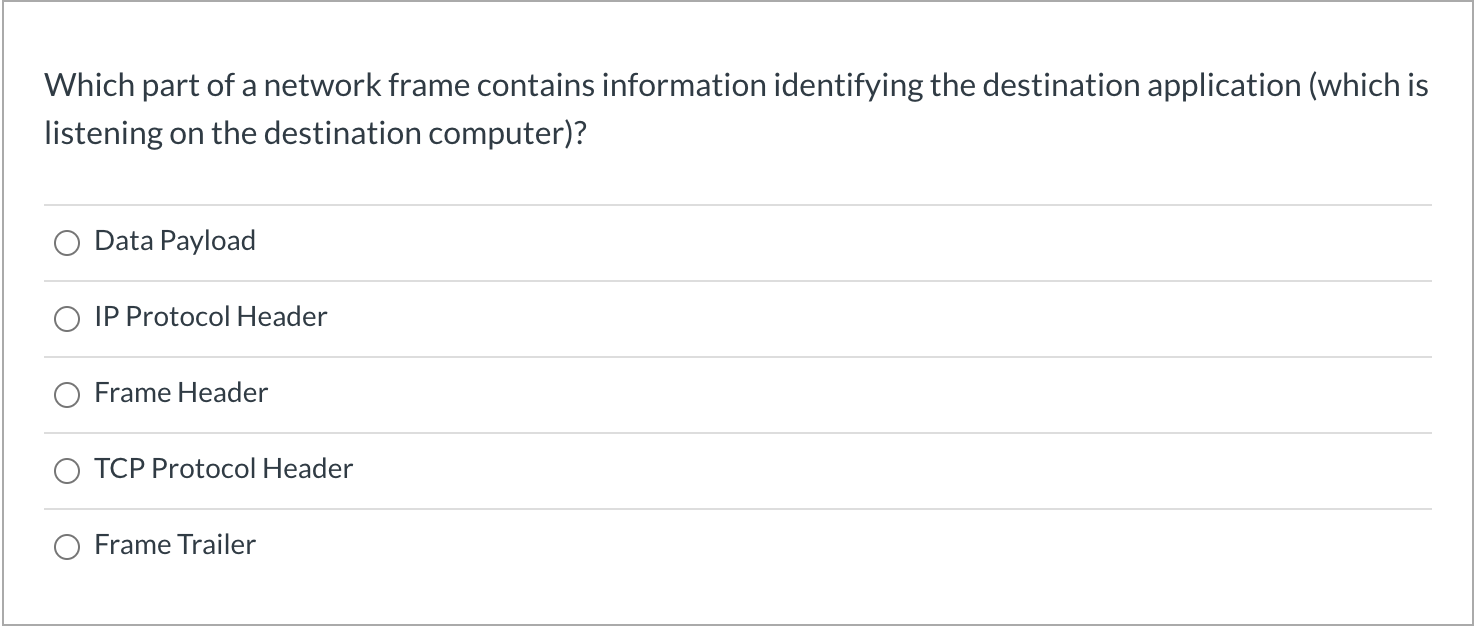Click the first answer option row

pyautogui.click(x=740, y=242)
